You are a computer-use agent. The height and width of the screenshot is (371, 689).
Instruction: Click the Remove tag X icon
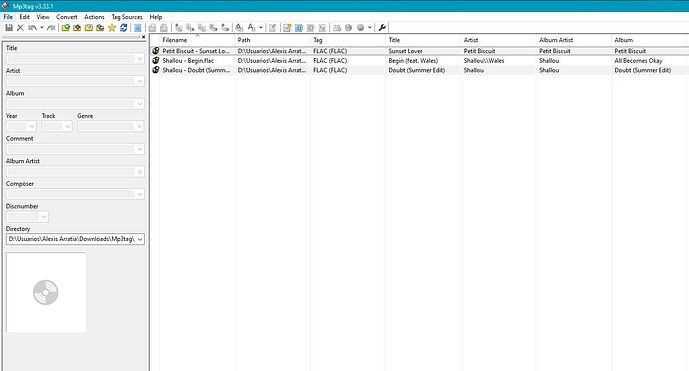pyautogui.click(x=20, y=28)
